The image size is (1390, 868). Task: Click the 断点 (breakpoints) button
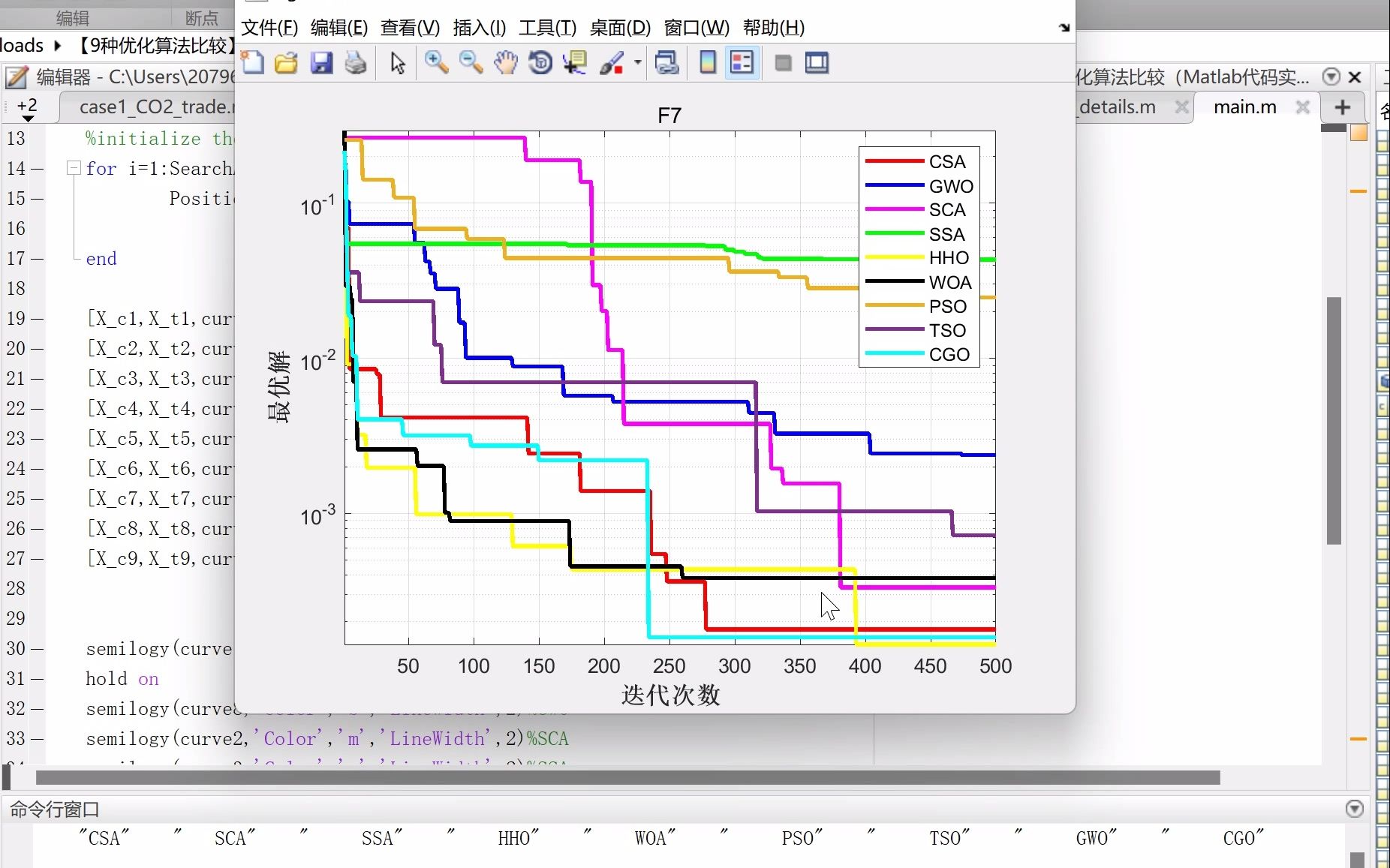tap(201, 18)
